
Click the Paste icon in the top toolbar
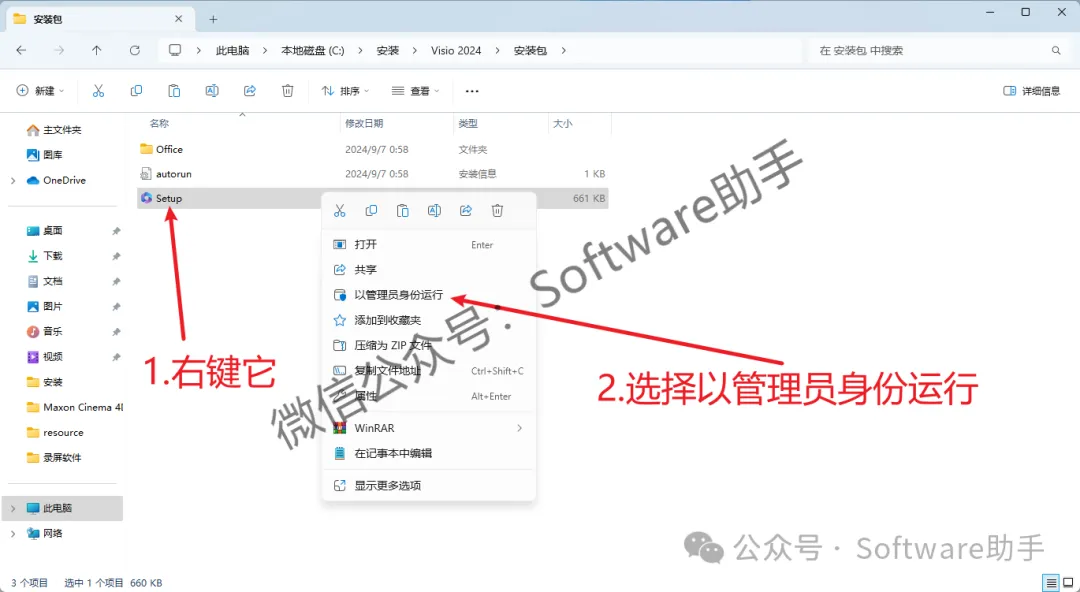[x=174, y=91]
